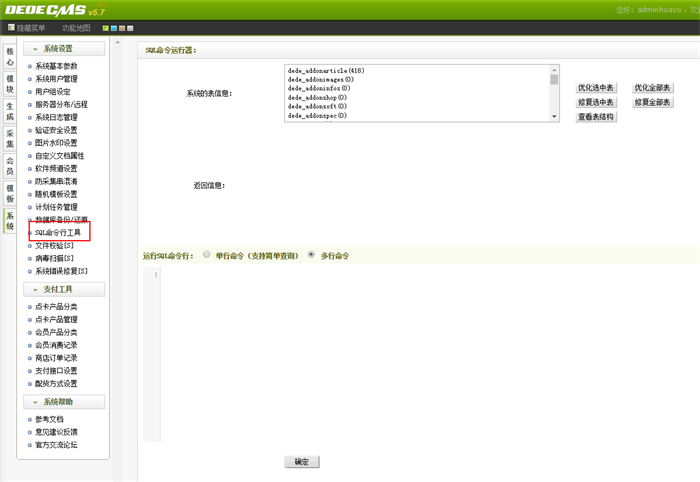
Task: Collapse the 系统帮助 section header
Action: [64, 401]
